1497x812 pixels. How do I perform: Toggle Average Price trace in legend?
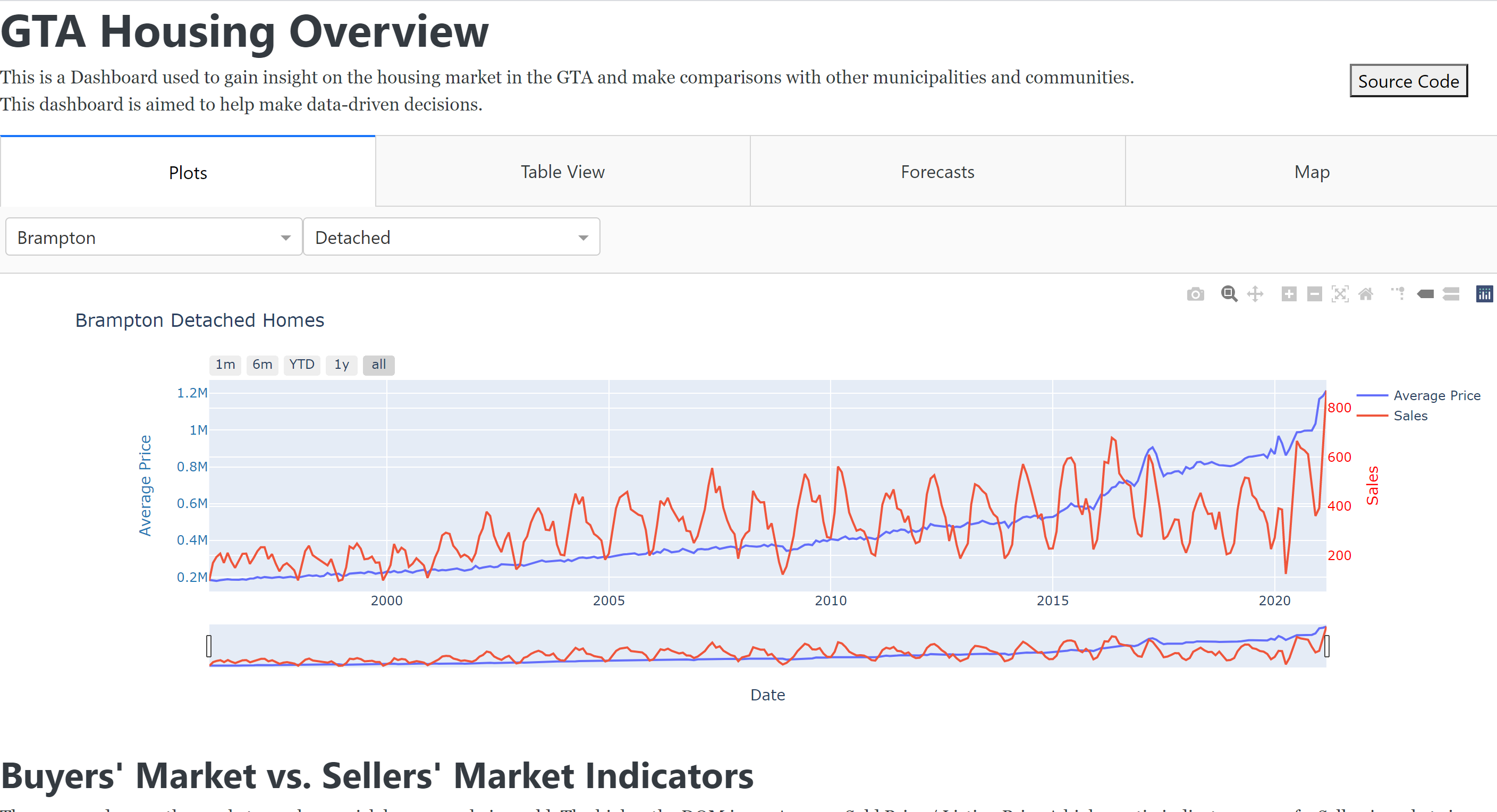(x=1436, y=395)
